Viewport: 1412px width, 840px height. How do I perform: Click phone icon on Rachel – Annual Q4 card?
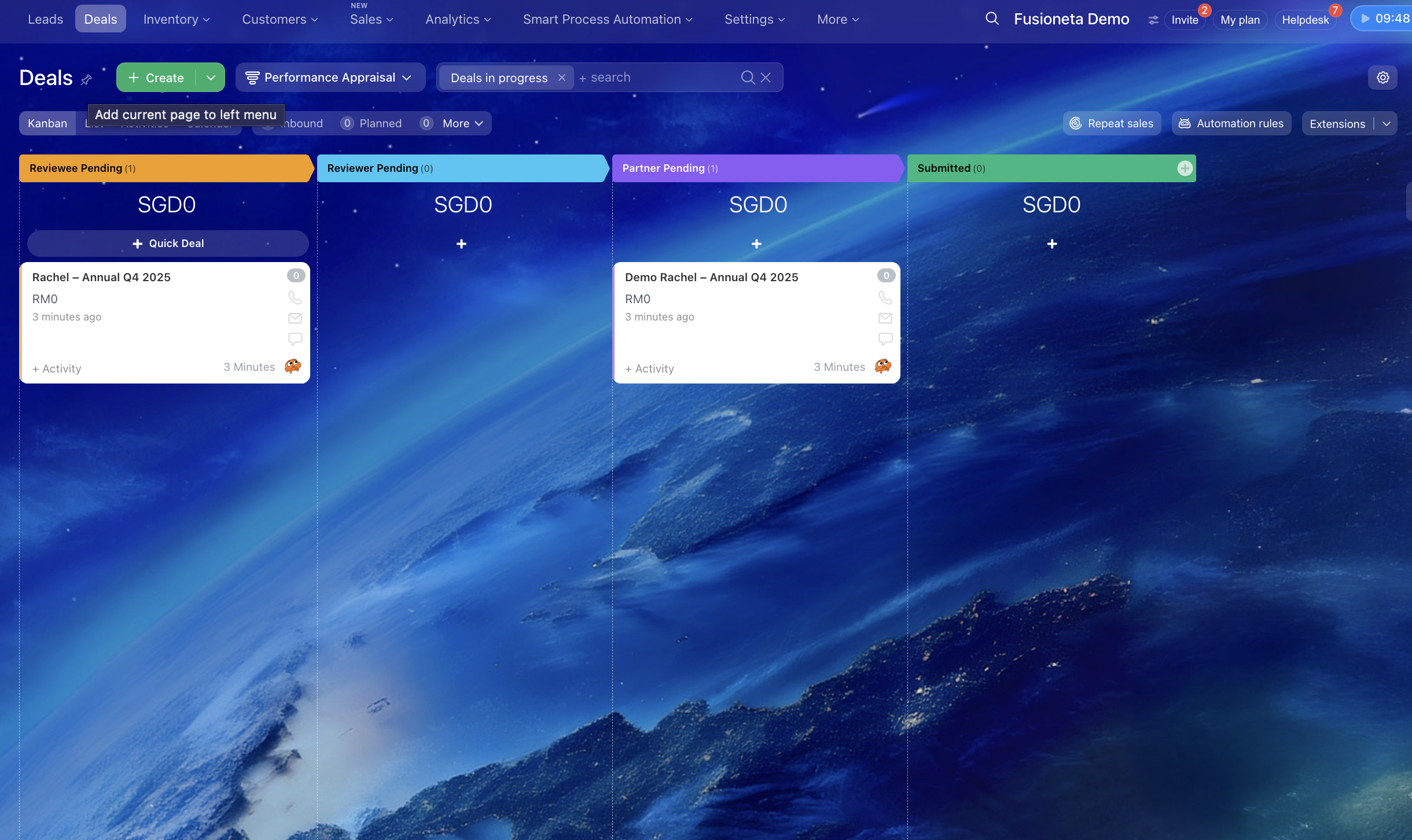coord(295,297)
